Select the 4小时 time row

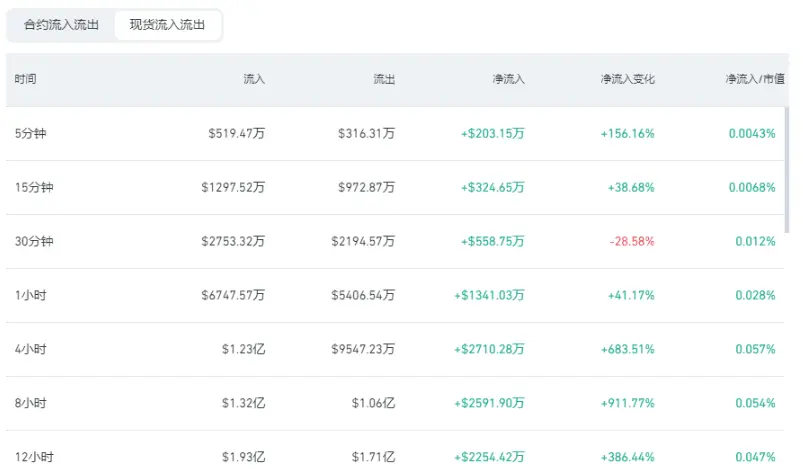(395, 349)
